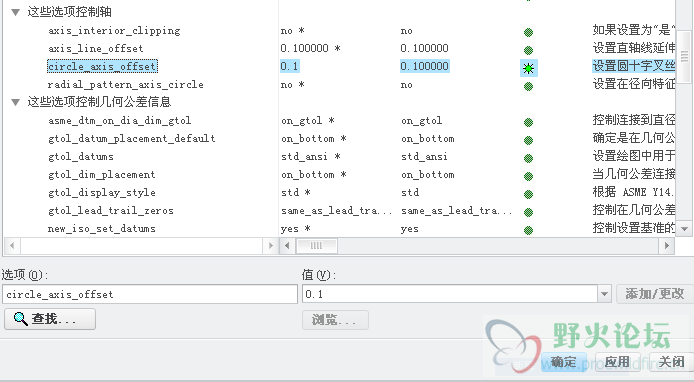
Task: Click green status dot for asme_dtm_on_dia_dim_gtol
Action: click(x=528, y=122)
